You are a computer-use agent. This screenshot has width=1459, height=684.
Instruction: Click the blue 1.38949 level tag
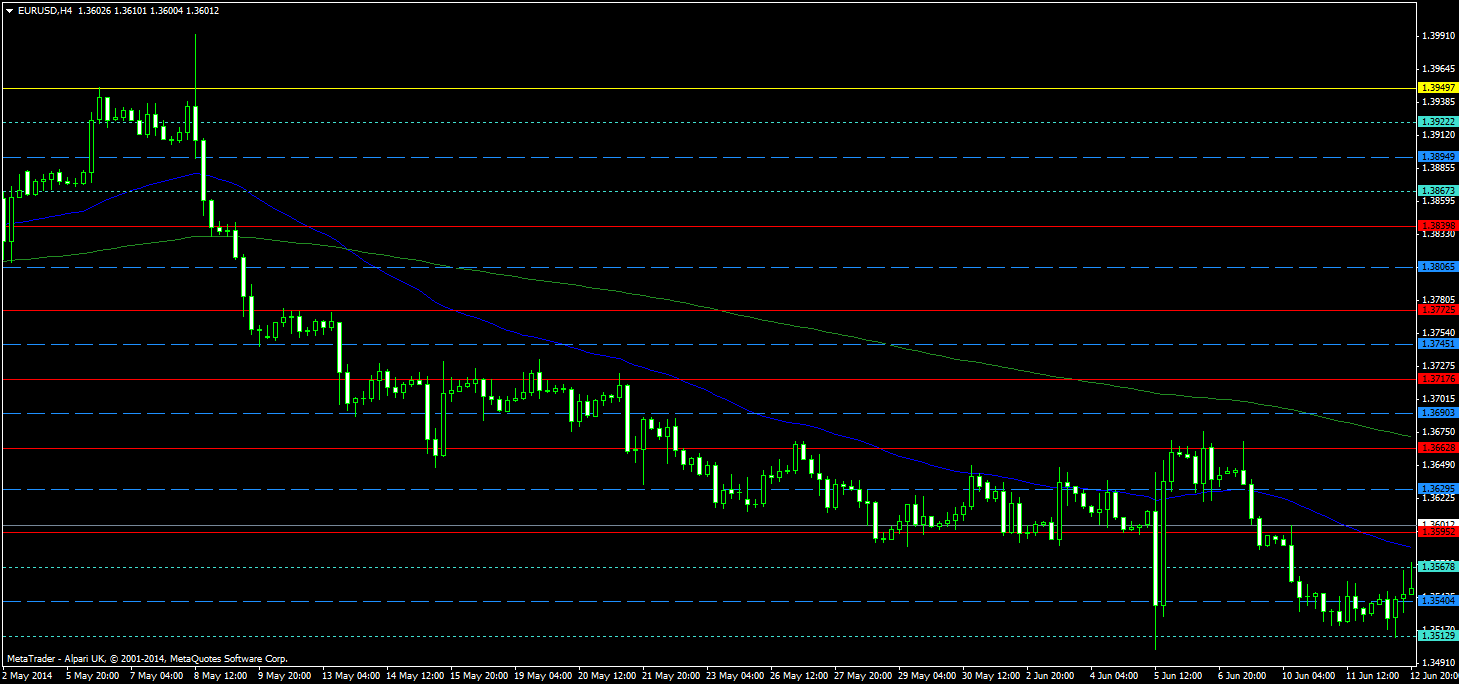click(x=1438, y=157)
